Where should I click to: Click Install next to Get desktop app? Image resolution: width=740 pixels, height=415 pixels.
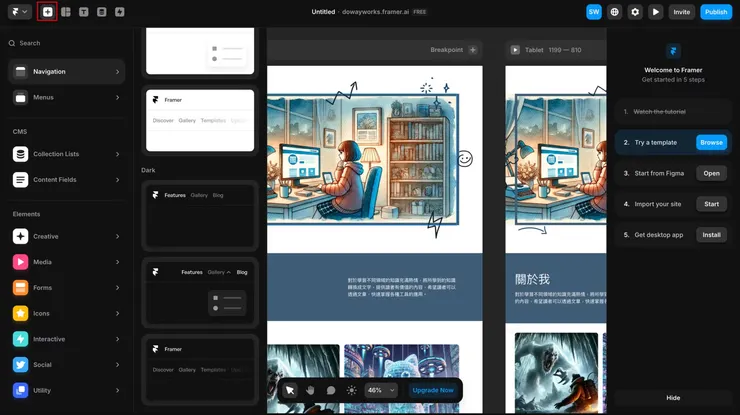pos(711,235)
